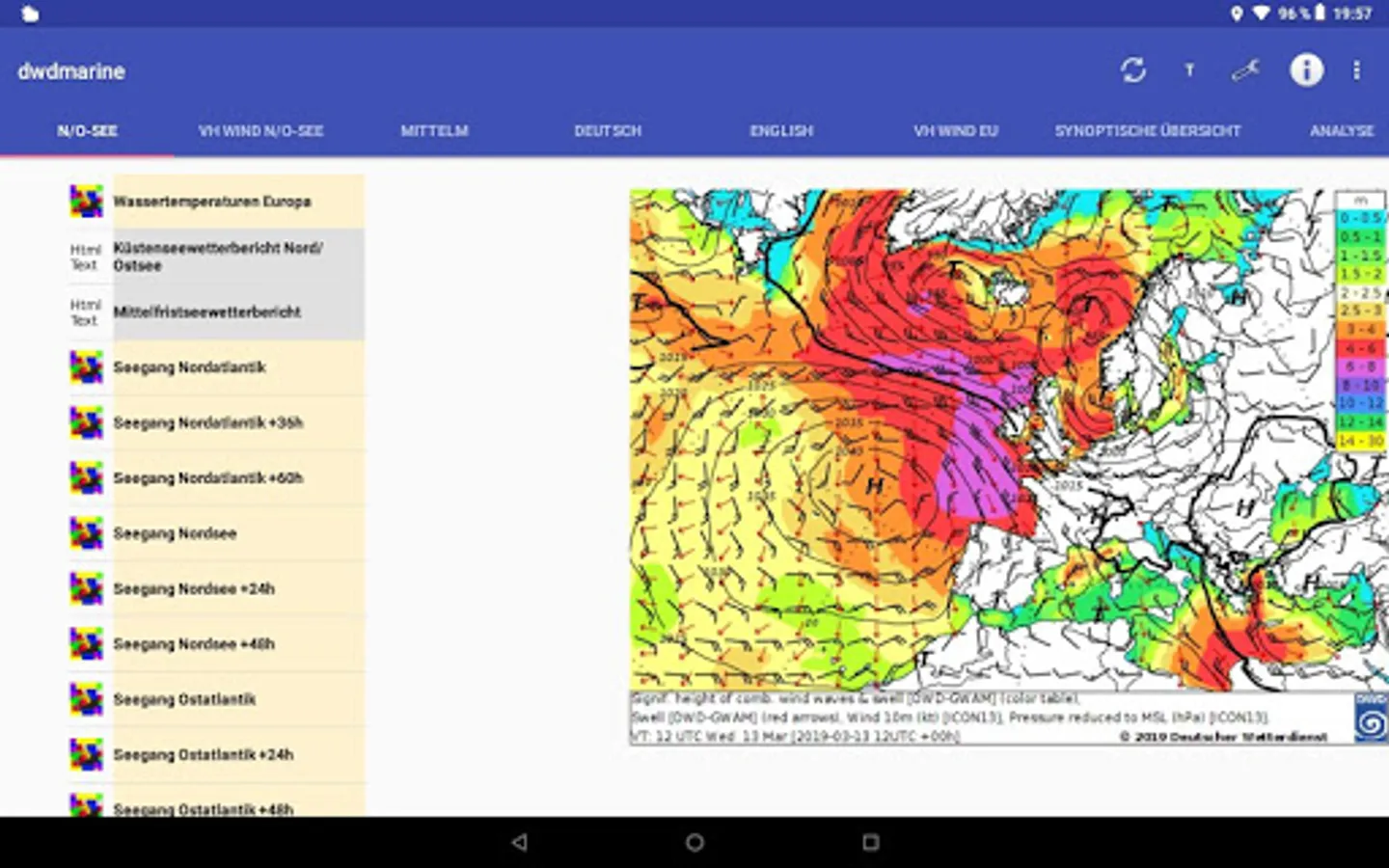
Task: Open the wrench settings tool icon
Action: tap(1245, 70)
